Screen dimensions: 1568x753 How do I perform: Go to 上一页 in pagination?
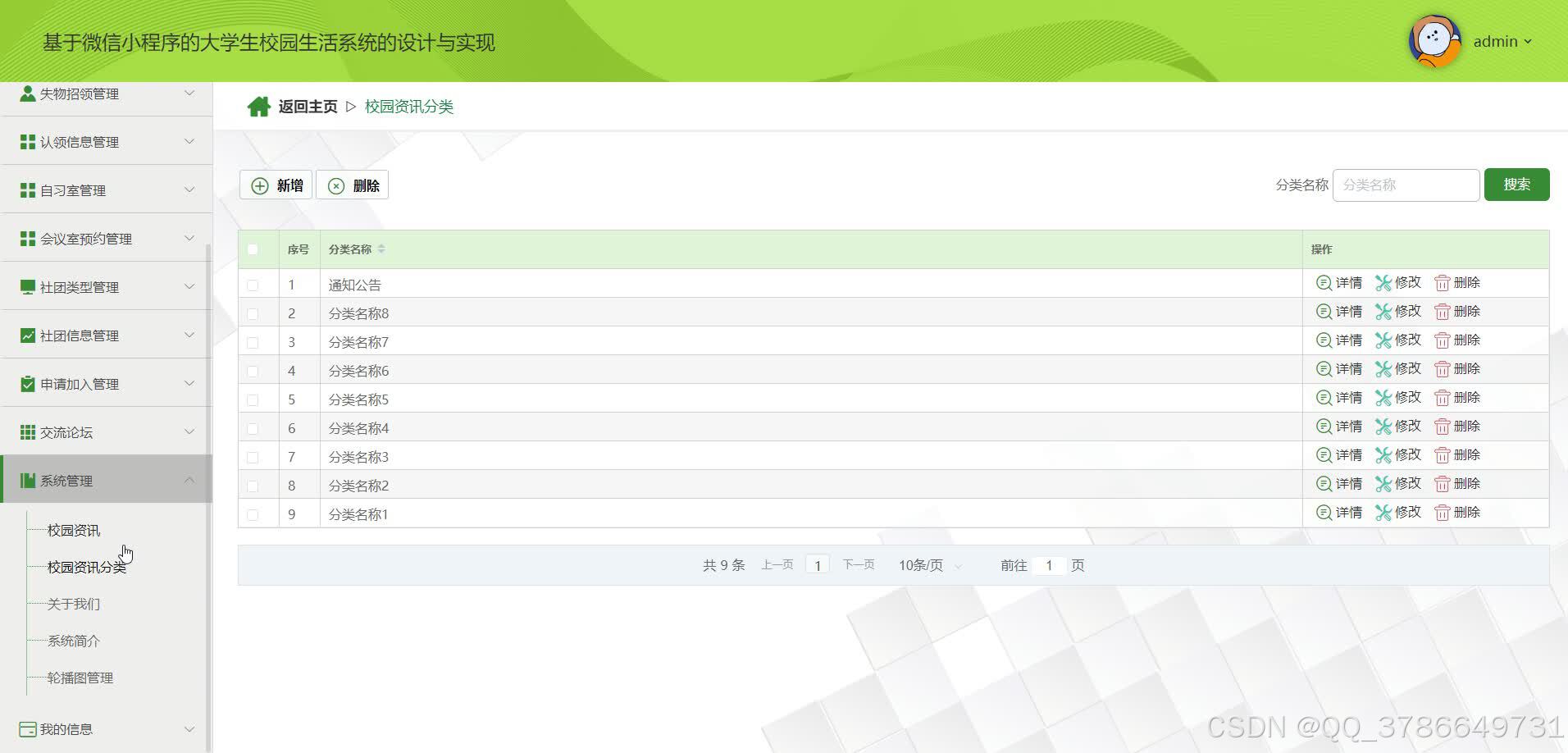tap(777, 564)
